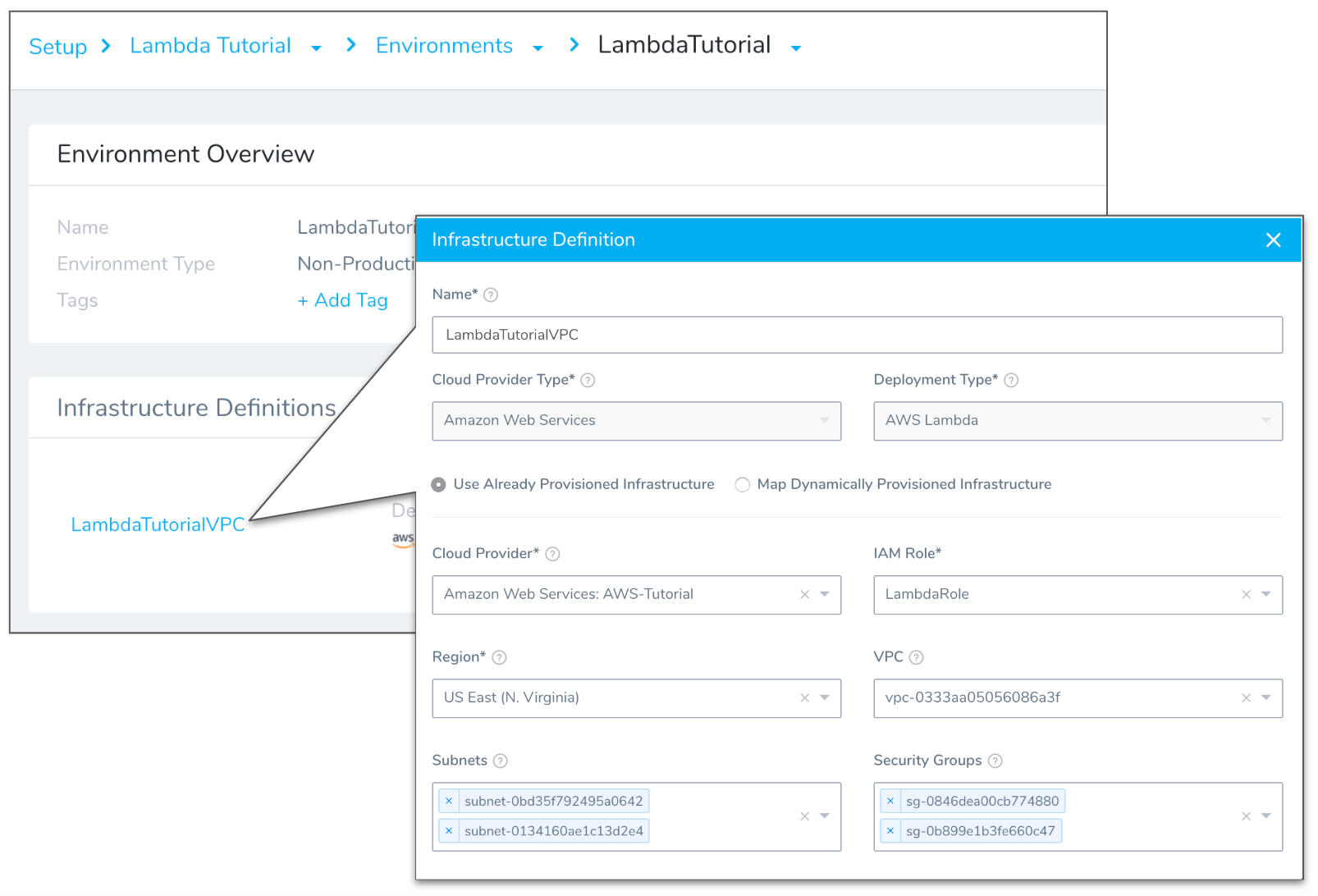Select Use Already Provisioned Infrastructure option
The image size is (1318, 896).
pyautogui.click(x=438, y=485)
